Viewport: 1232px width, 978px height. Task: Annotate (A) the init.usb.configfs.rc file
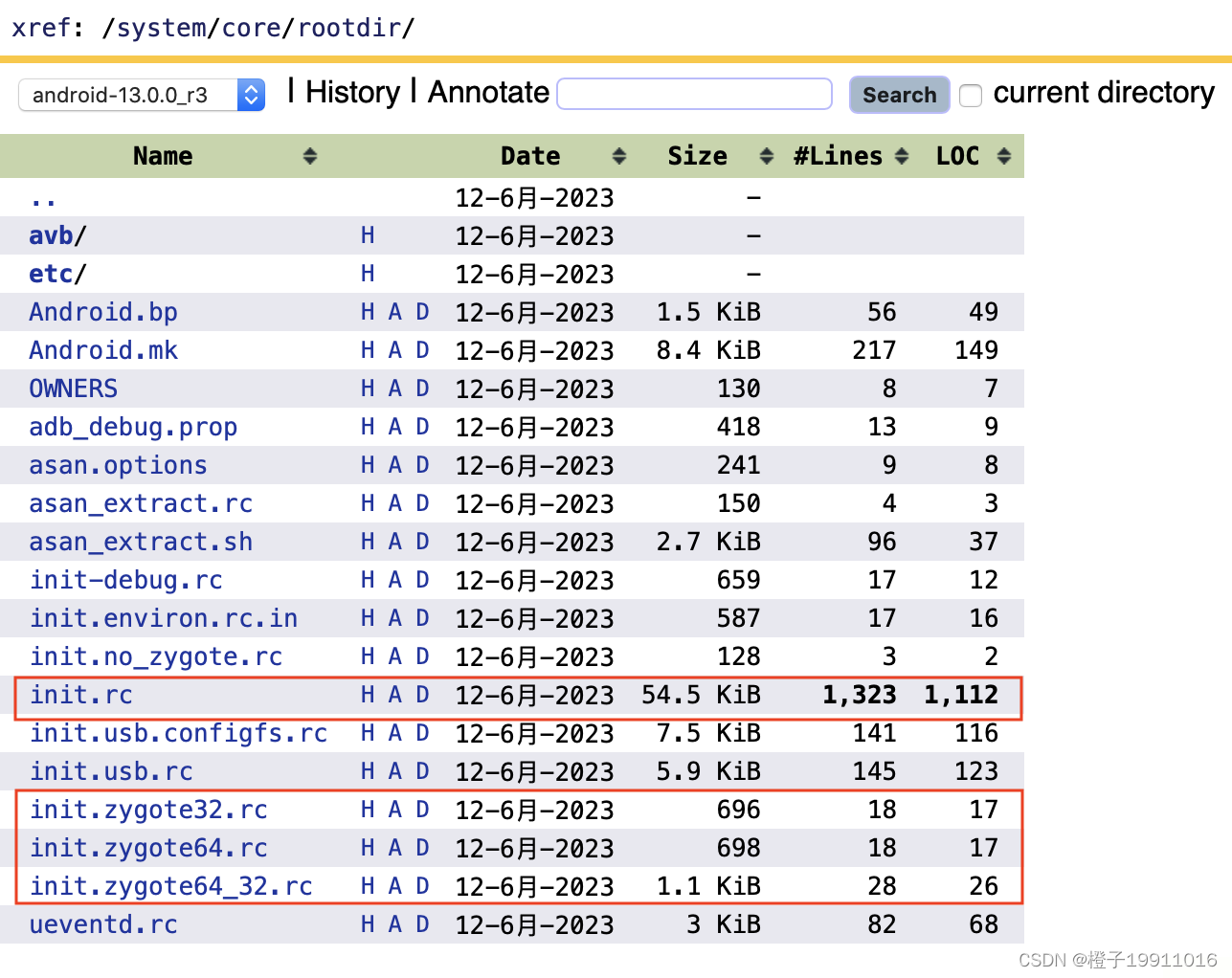pos(395,733)
